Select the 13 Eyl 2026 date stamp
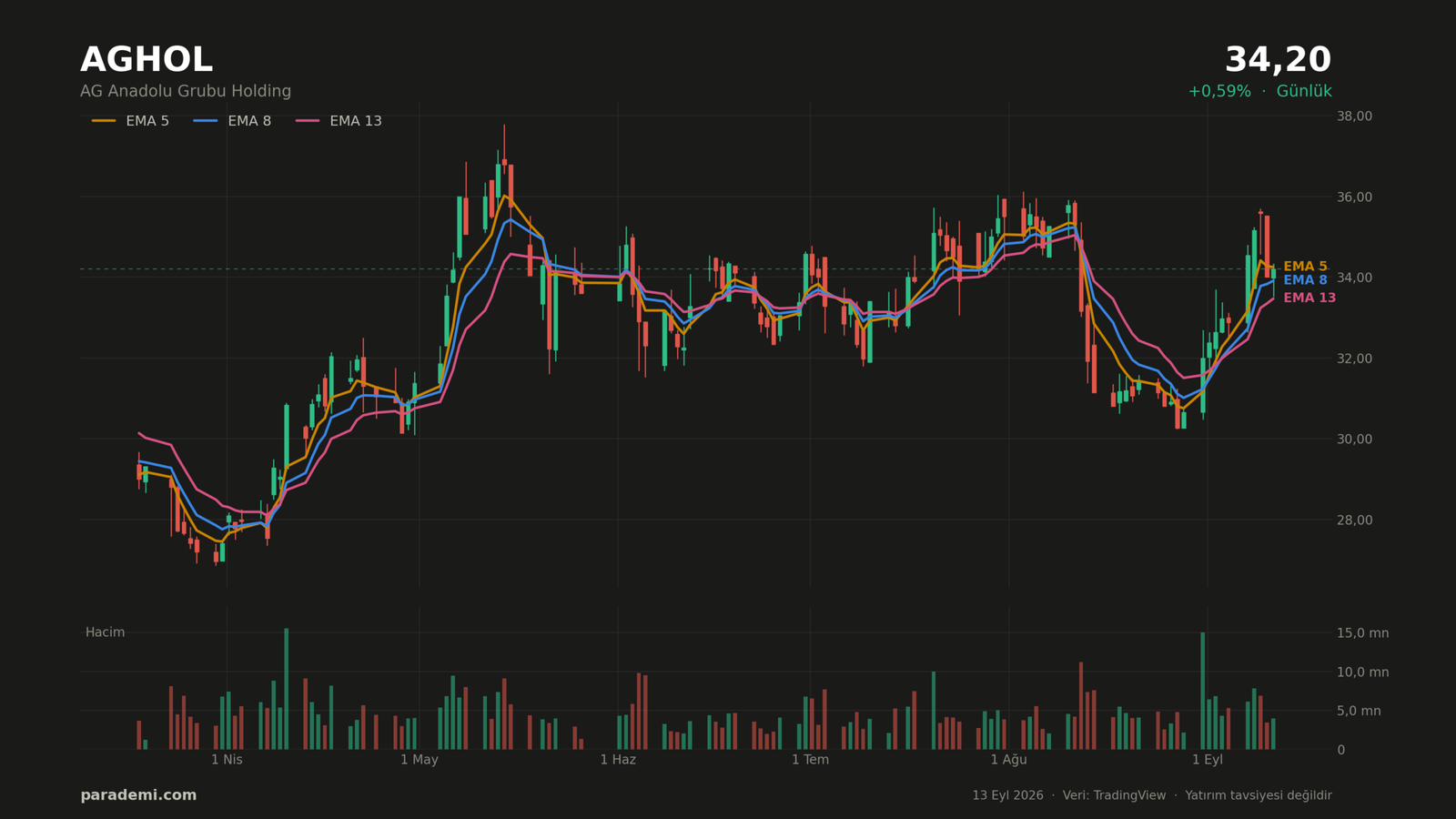 1007,795
